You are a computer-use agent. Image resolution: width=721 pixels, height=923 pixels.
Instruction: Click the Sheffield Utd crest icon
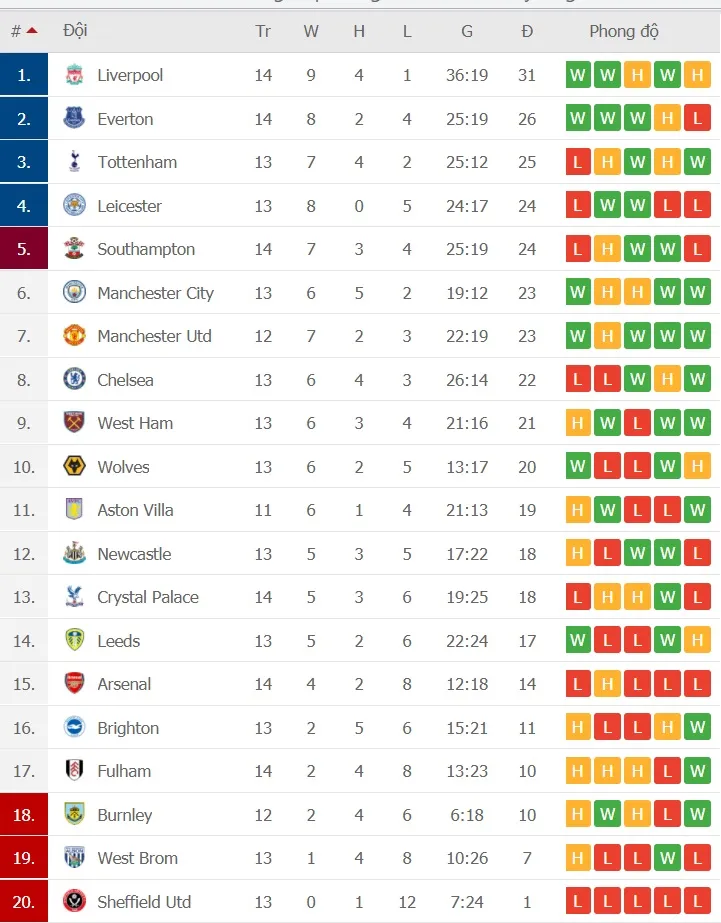73,901
